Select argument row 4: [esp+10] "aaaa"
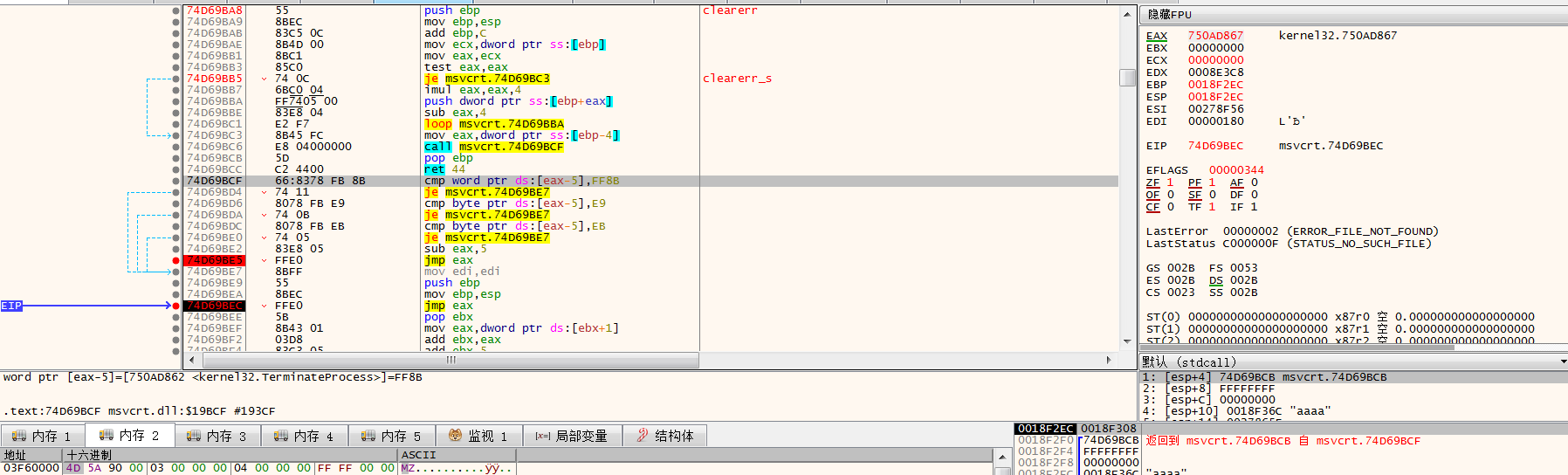The width and height of the screenshot is (1568, 475). click(1353, 411)
